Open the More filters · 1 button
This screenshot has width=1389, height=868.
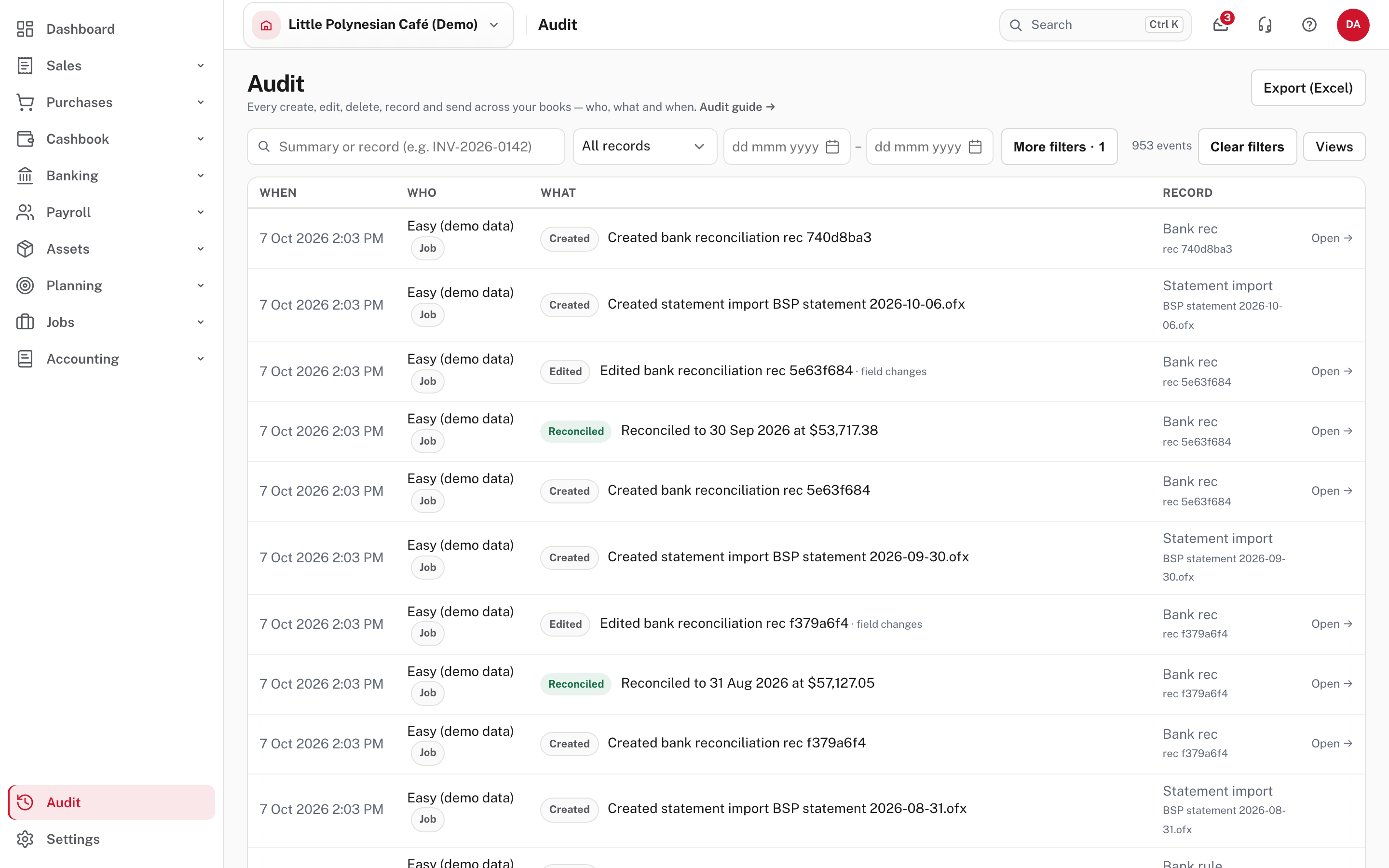[x=1059, y=147]
